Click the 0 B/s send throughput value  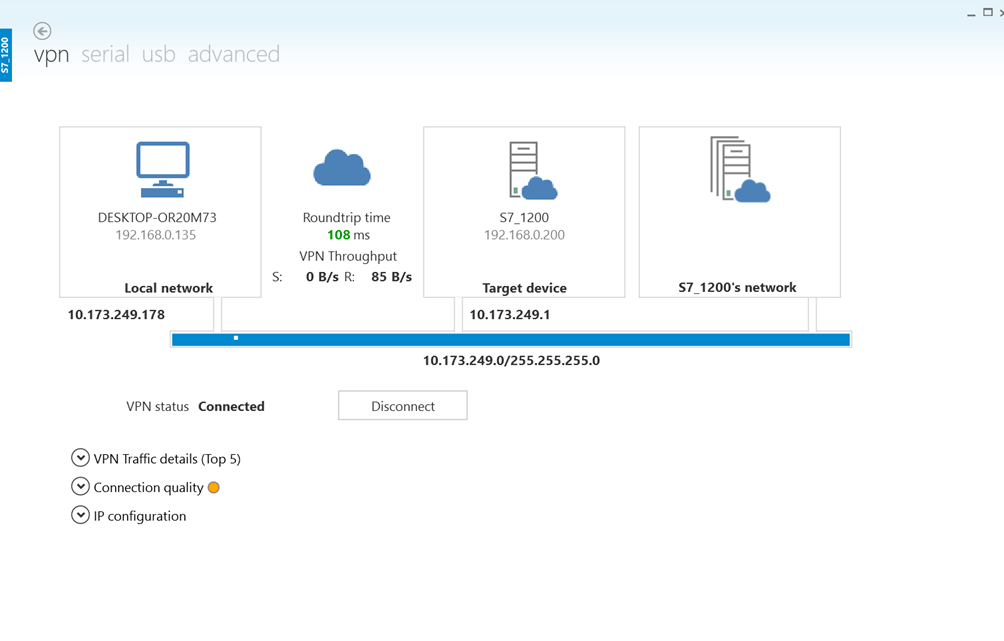coord(322,277)
